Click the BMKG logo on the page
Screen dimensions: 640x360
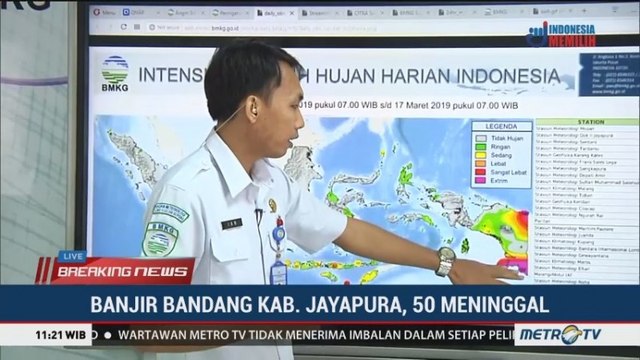pyautogui.click(x=115, y=73)
